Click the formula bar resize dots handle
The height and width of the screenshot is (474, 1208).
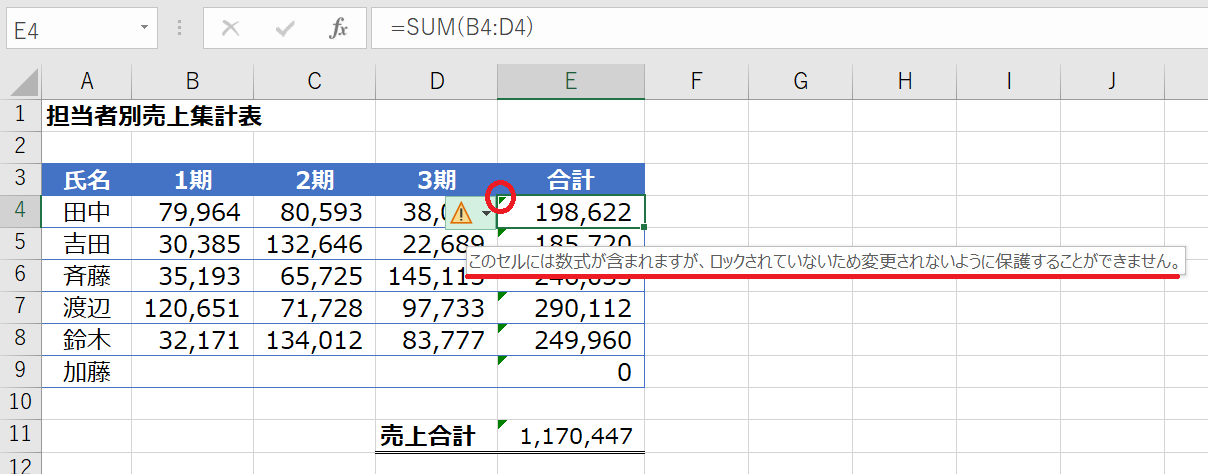pyautogui.click(x=180, y=29)
